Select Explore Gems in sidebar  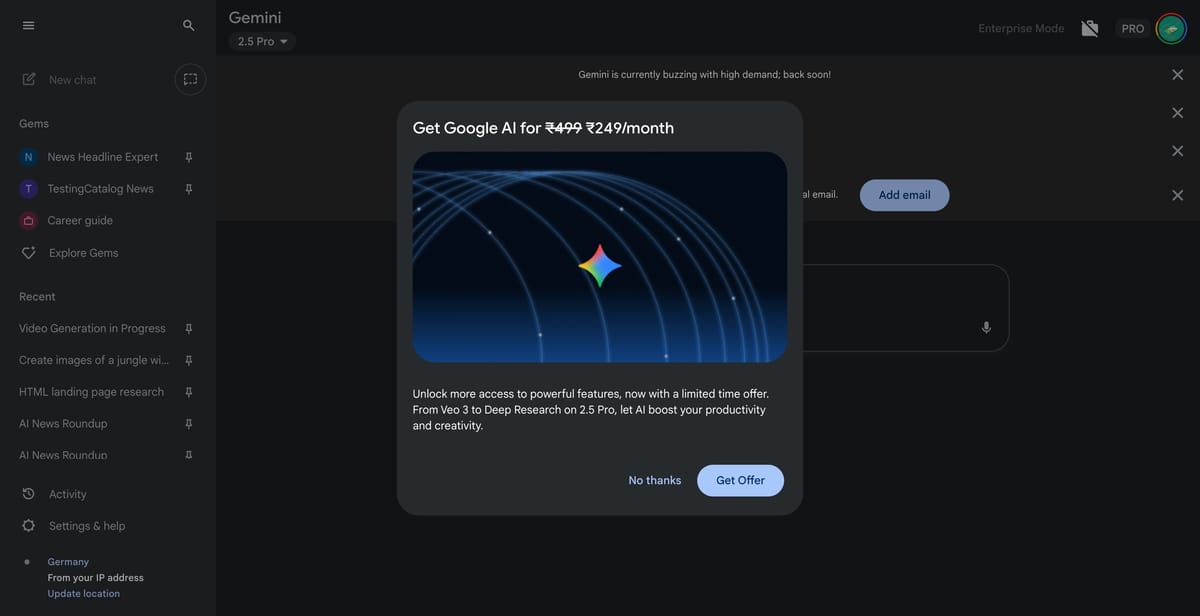[x=83, y=253]
